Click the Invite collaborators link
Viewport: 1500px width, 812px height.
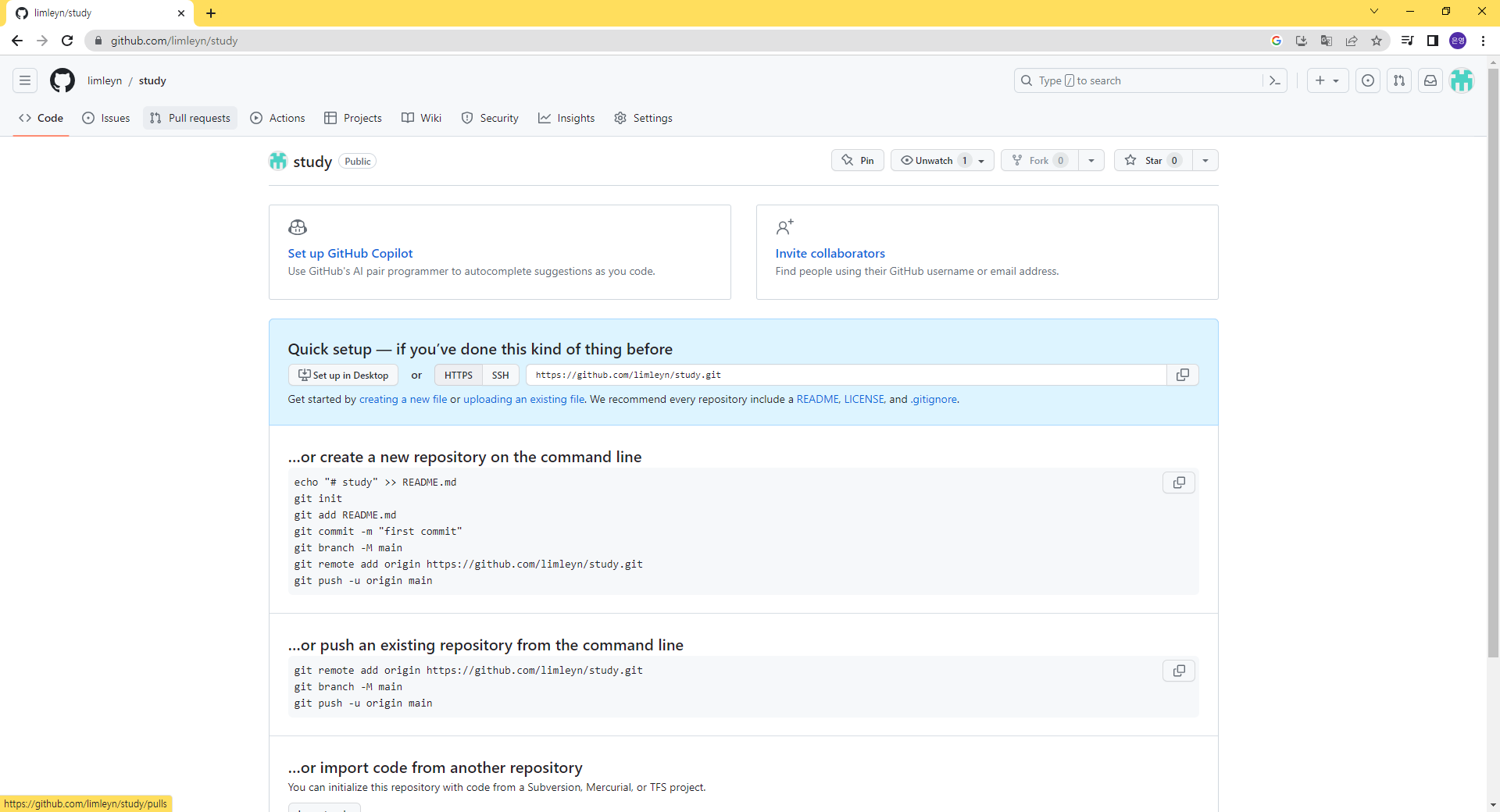[830, 253]
